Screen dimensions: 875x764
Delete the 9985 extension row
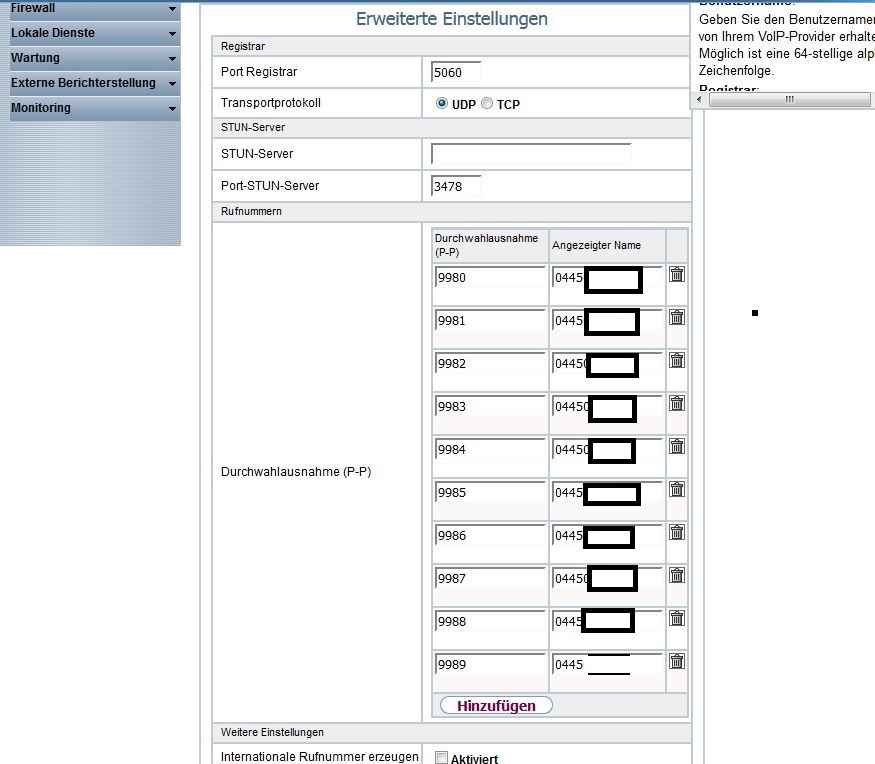tap(677, 489)
